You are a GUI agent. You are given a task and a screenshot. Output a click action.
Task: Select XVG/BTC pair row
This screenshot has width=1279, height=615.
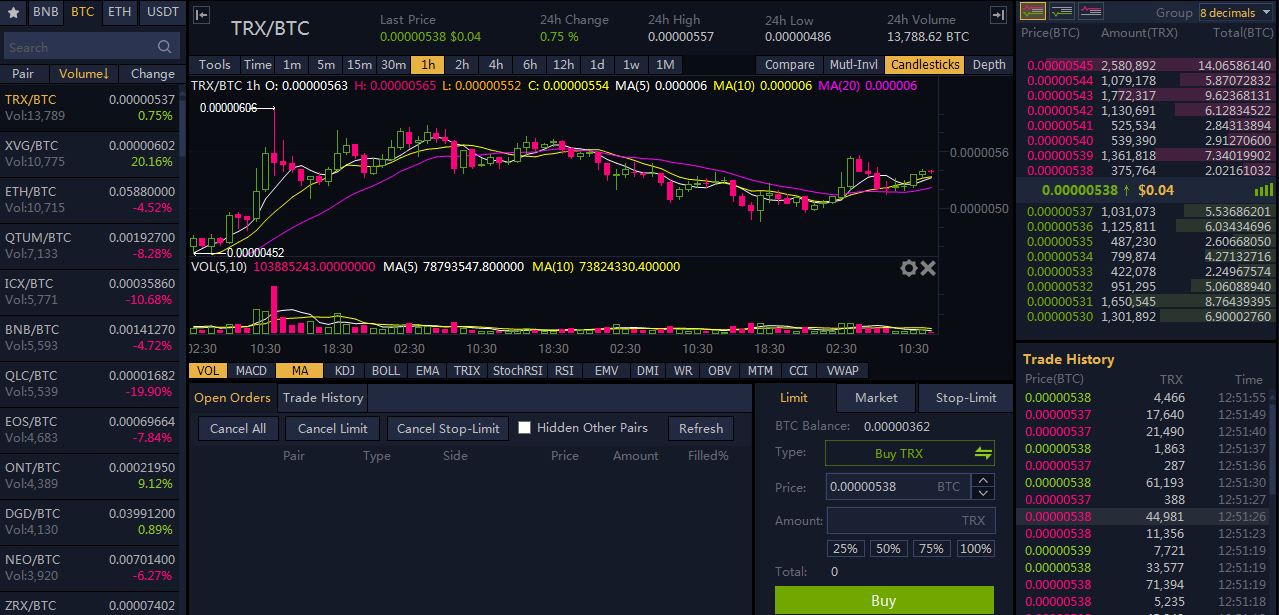click(90, 153)
